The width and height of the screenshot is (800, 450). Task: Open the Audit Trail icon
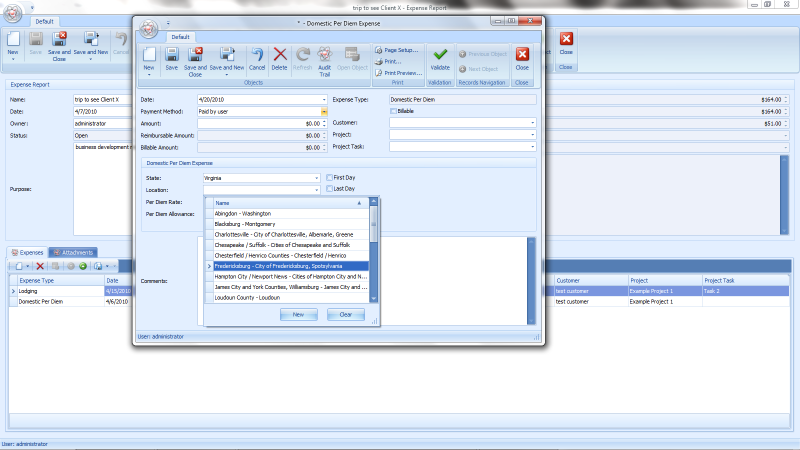pos(324,59)
